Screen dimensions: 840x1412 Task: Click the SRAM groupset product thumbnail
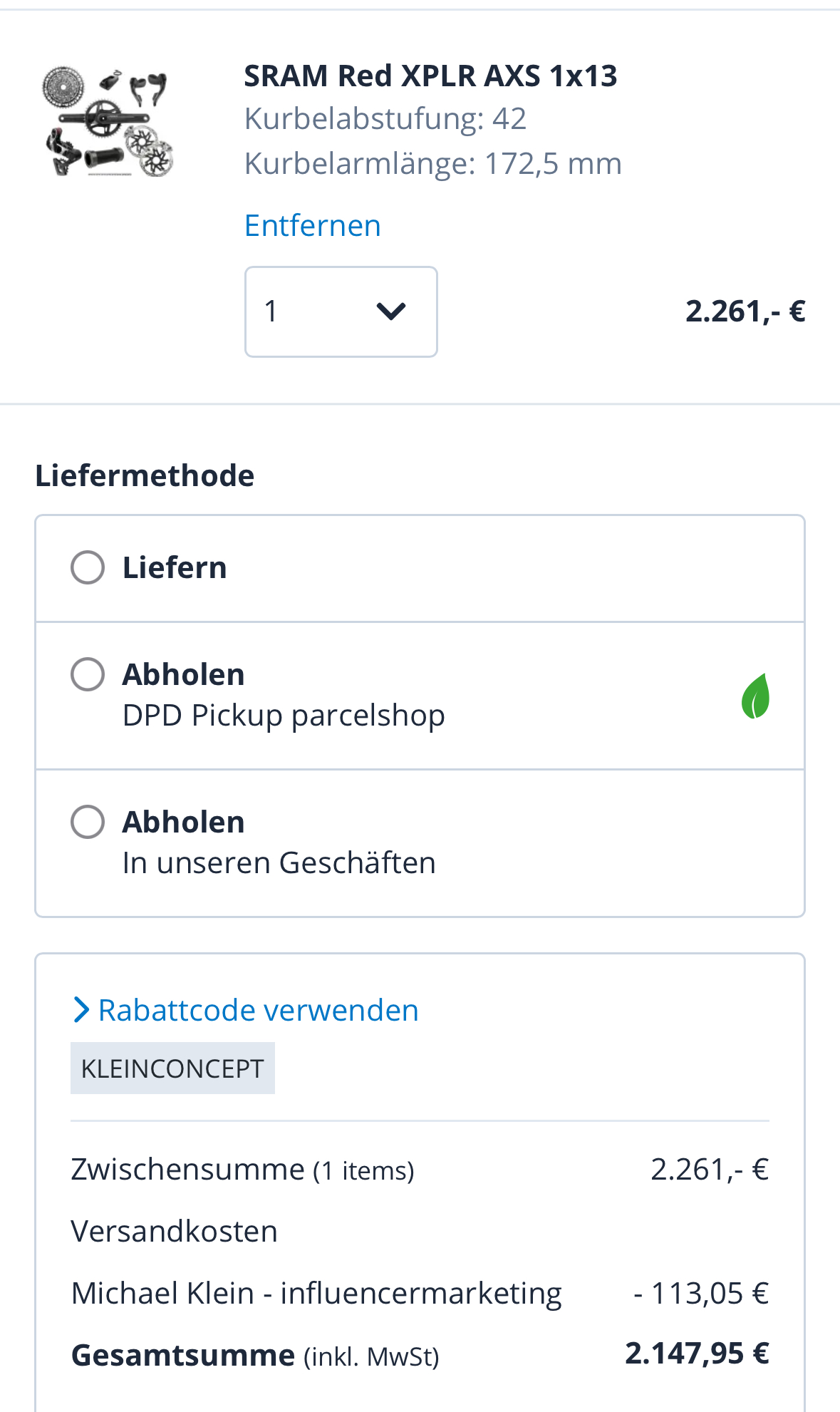coord(108,121)
